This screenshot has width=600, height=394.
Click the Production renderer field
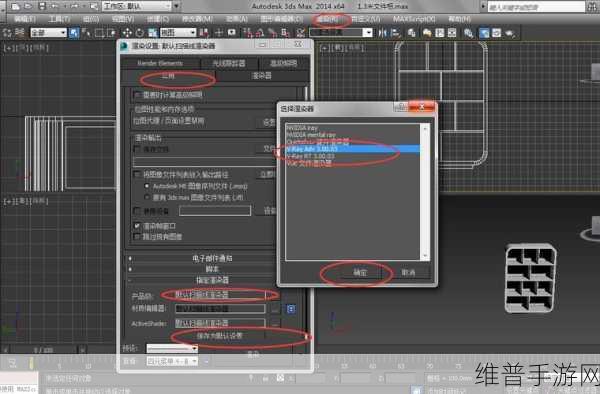(x=220, y=295)
